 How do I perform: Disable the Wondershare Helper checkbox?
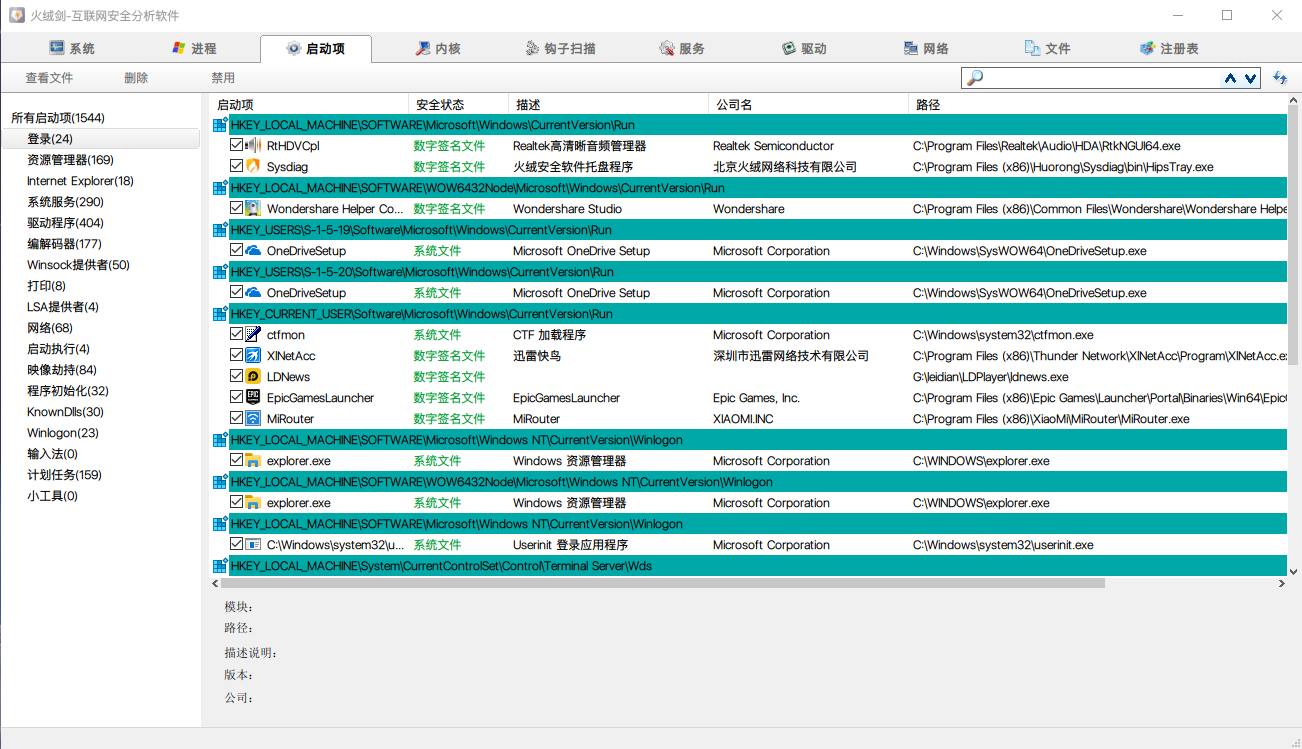click(x=236, y=209)
